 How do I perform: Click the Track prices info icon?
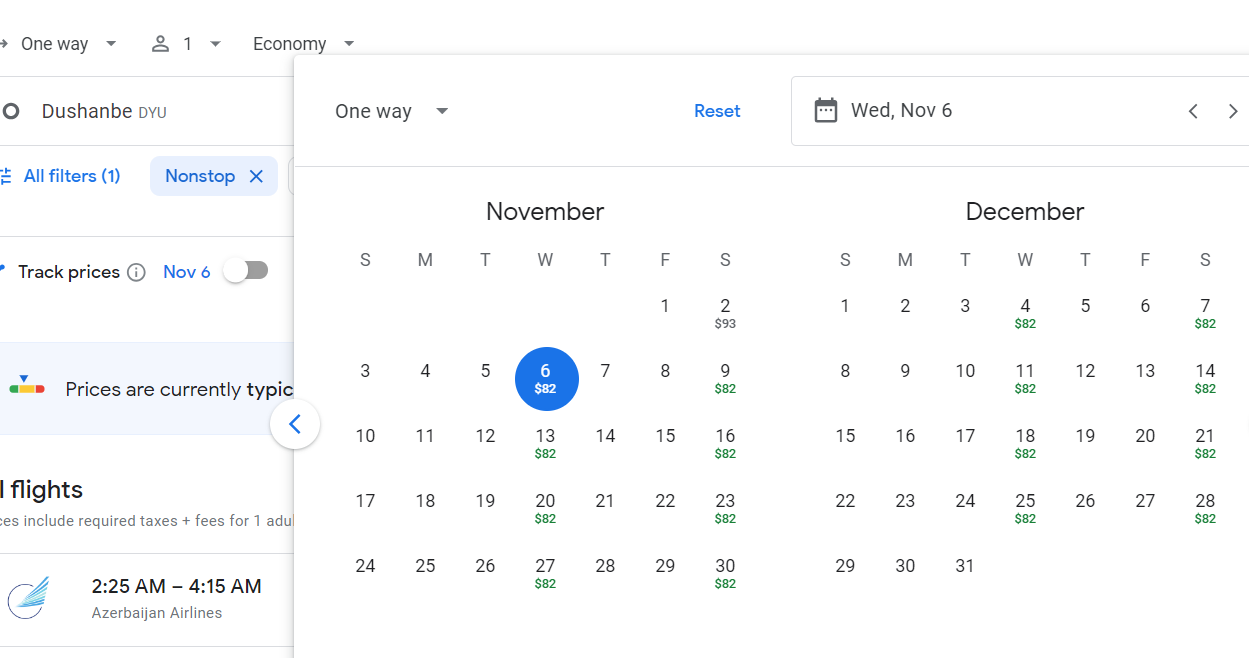click(137, 272)
